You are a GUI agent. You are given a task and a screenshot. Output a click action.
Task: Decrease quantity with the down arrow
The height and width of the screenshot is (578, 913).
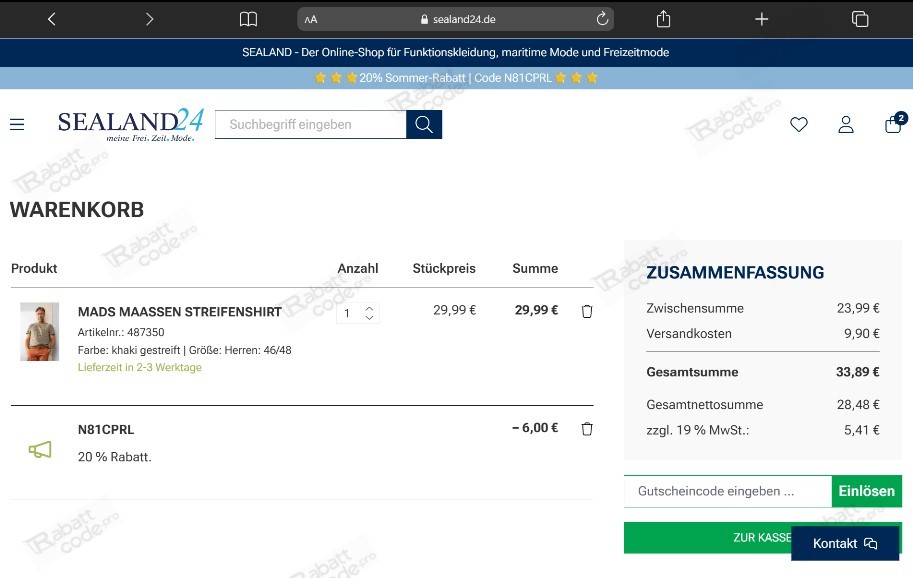point(369,317)
